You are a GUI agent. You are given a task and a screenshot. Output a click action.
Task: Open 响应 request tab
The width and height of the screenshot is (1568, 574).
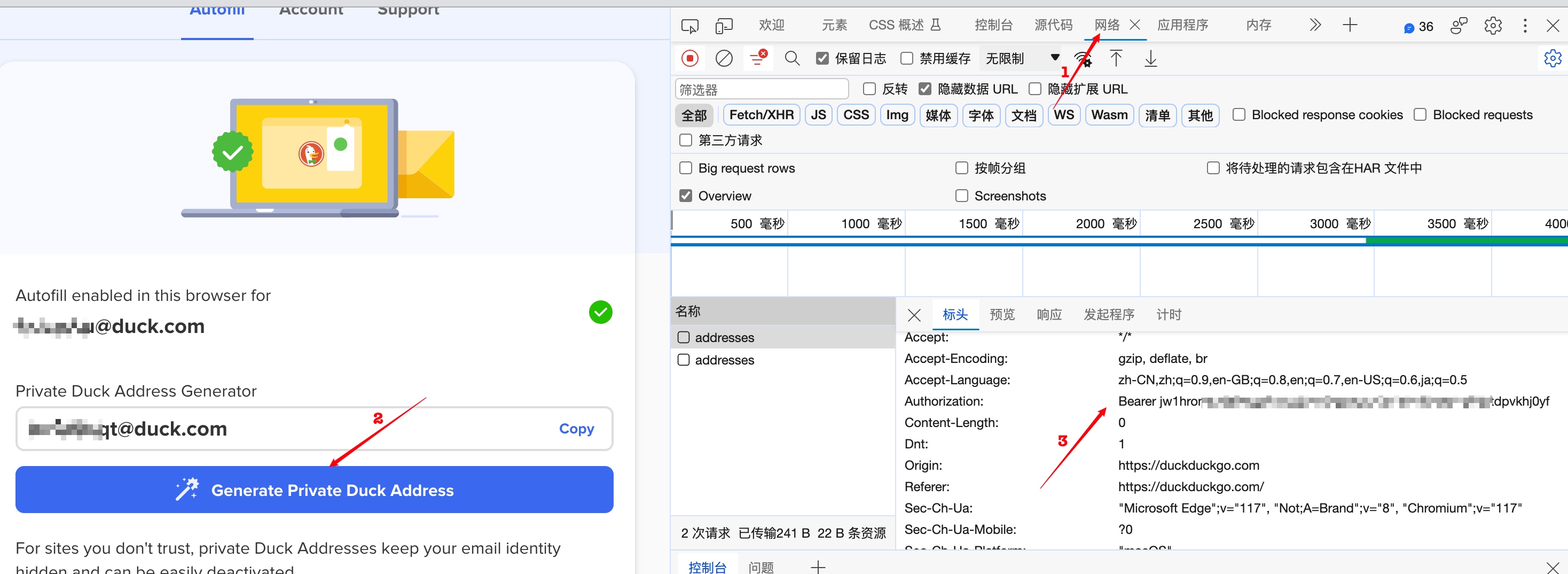(x=1049, y=315)
